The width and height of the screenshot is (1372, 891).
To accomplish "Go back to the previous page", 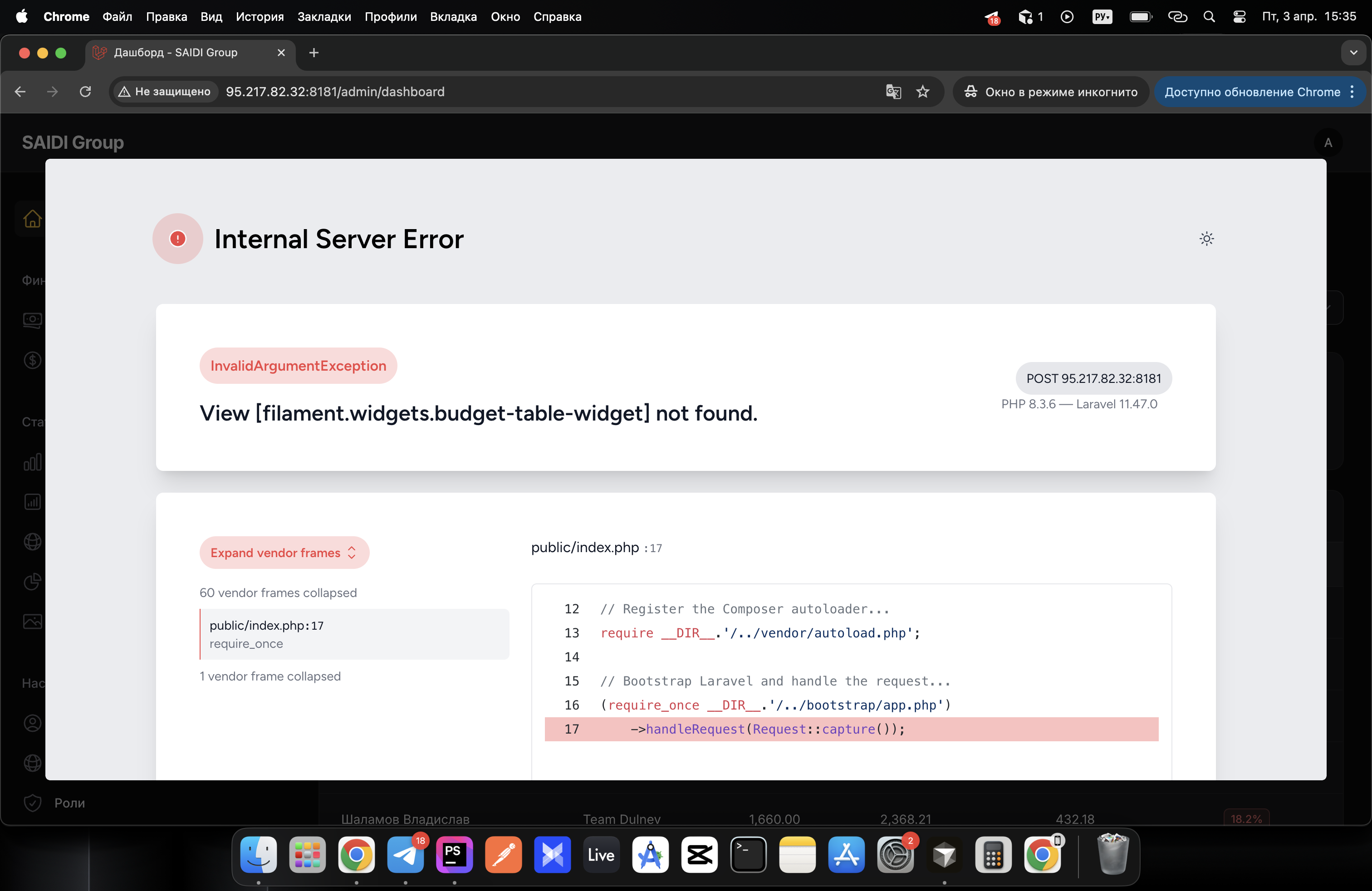I will pyautogui.click(x=20, y=92).
